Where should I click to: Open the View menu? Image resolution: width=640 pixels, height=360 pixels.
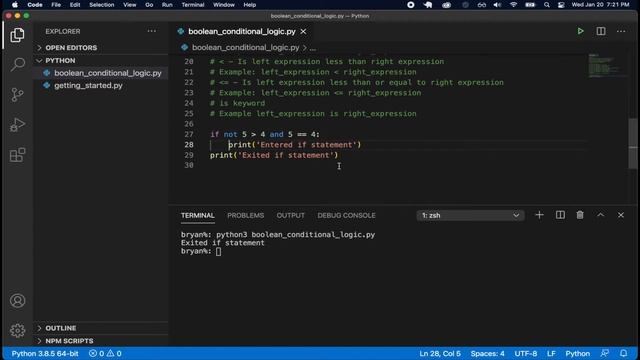(x=129, y=5)
